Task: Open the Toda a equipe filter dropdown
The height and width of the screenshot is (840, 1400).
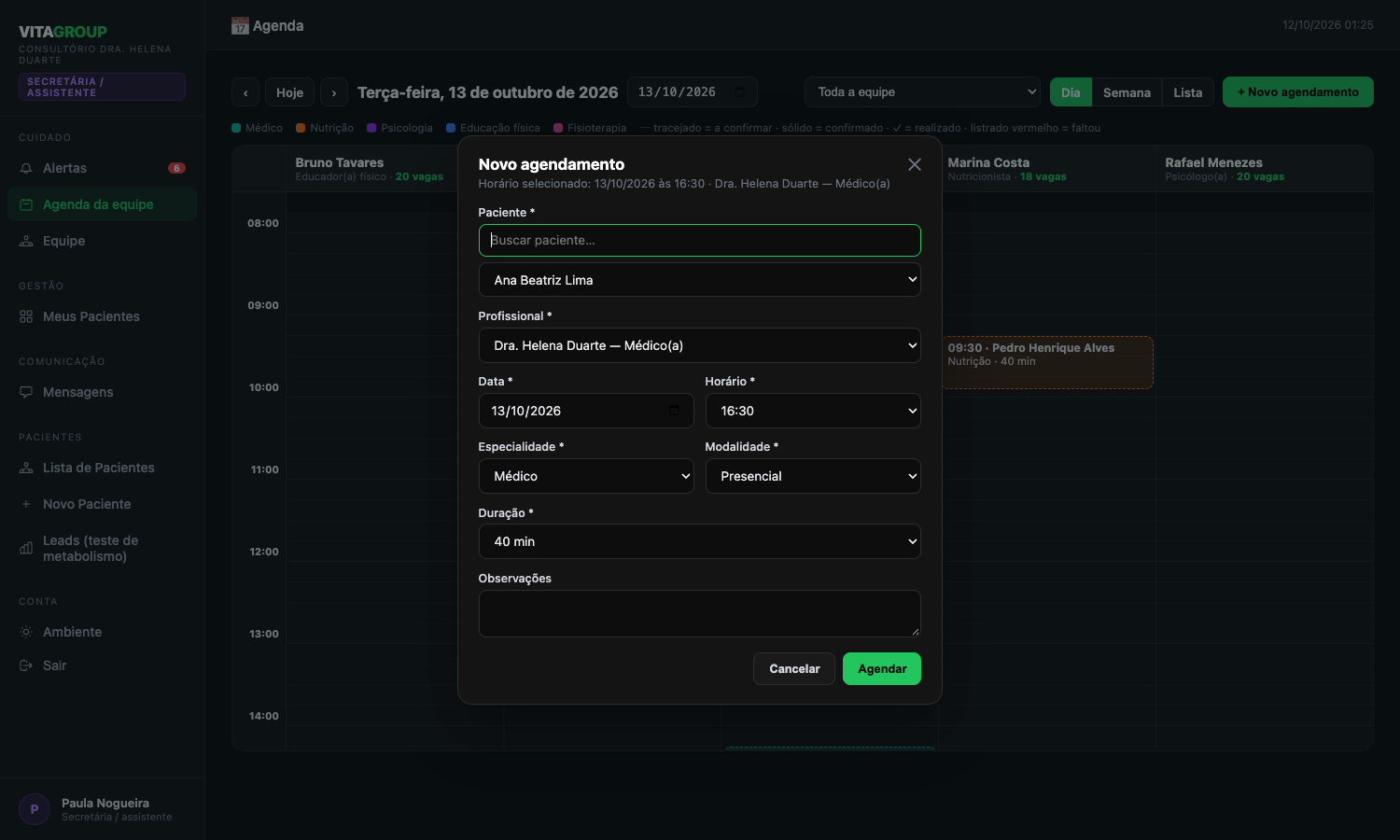Action: click(x=922, y=92)
